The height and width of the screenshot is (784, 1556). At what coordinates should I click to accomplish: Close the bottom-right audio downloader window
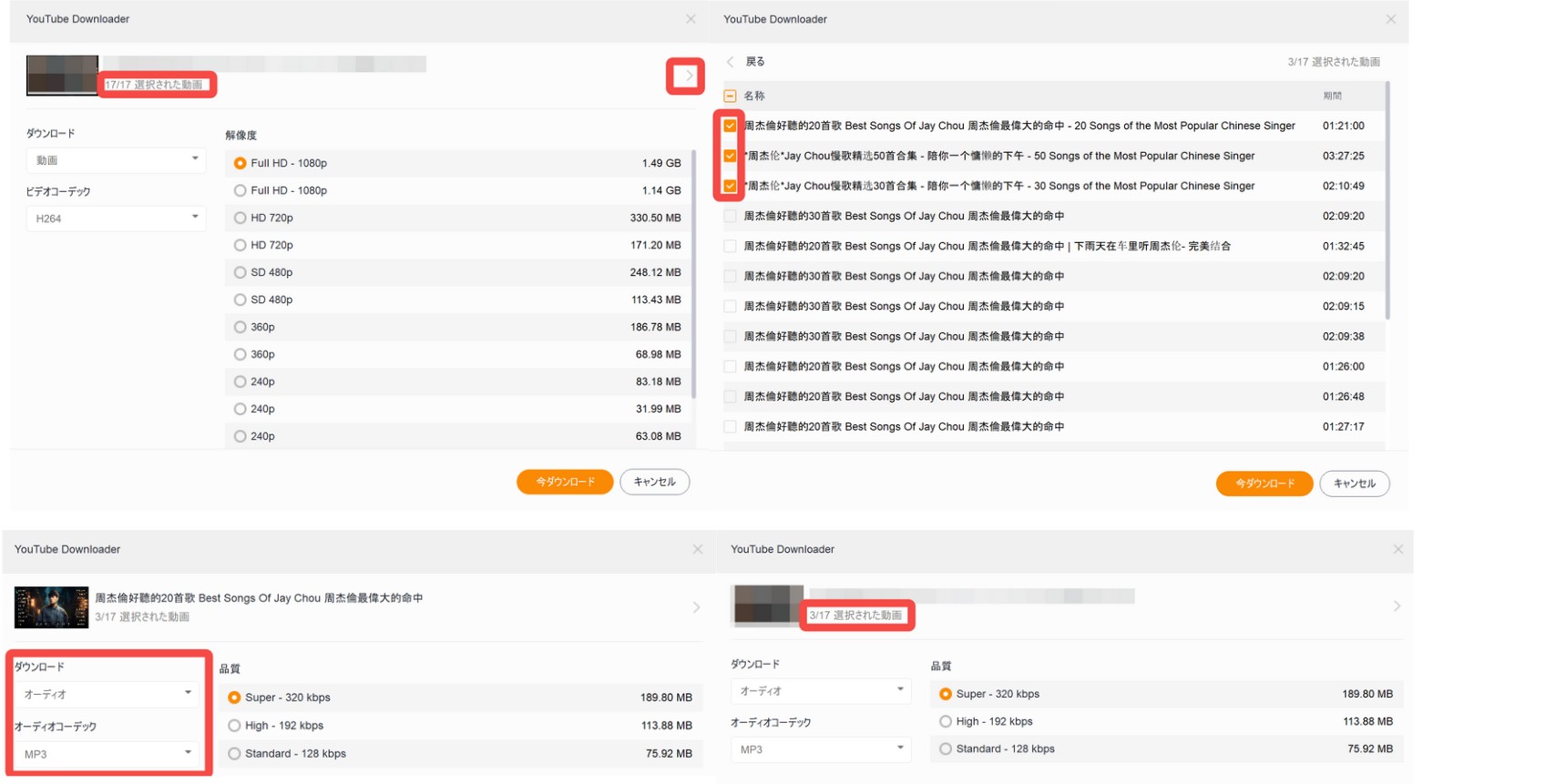[x=1398, y=549]
